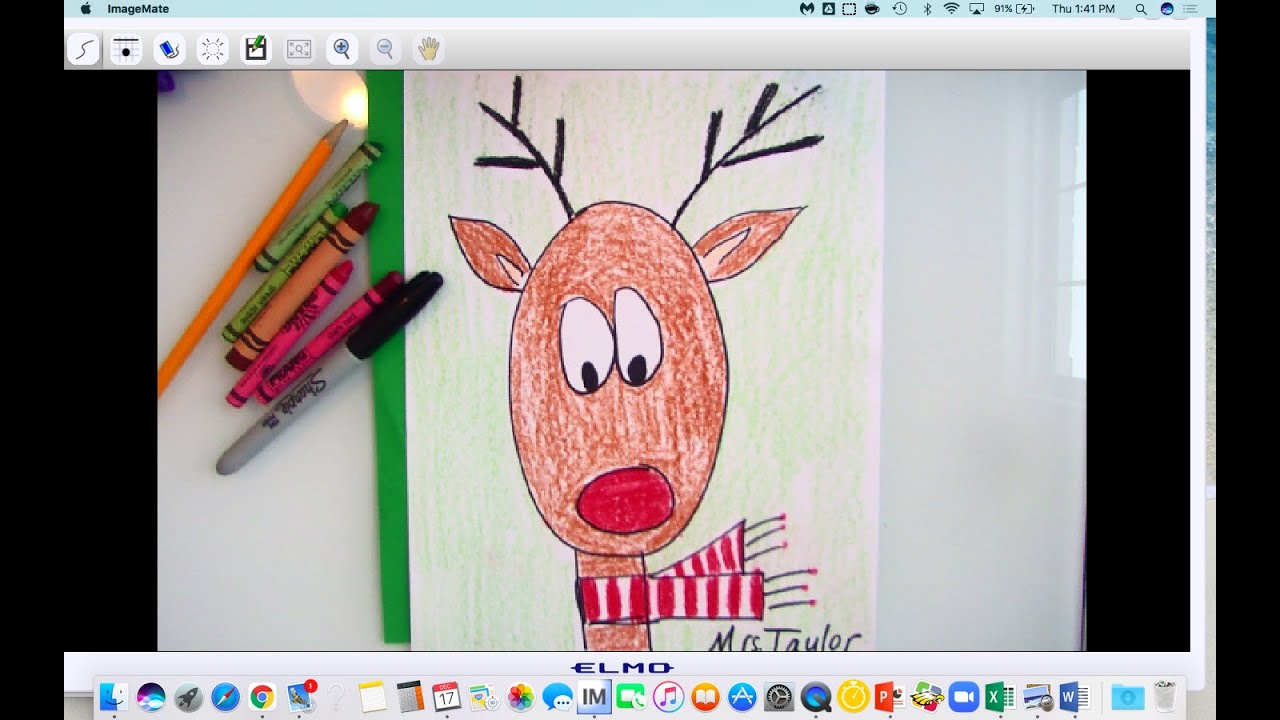
Task: Click the save image with pencil icon
Action: click(x=256, y=49)
